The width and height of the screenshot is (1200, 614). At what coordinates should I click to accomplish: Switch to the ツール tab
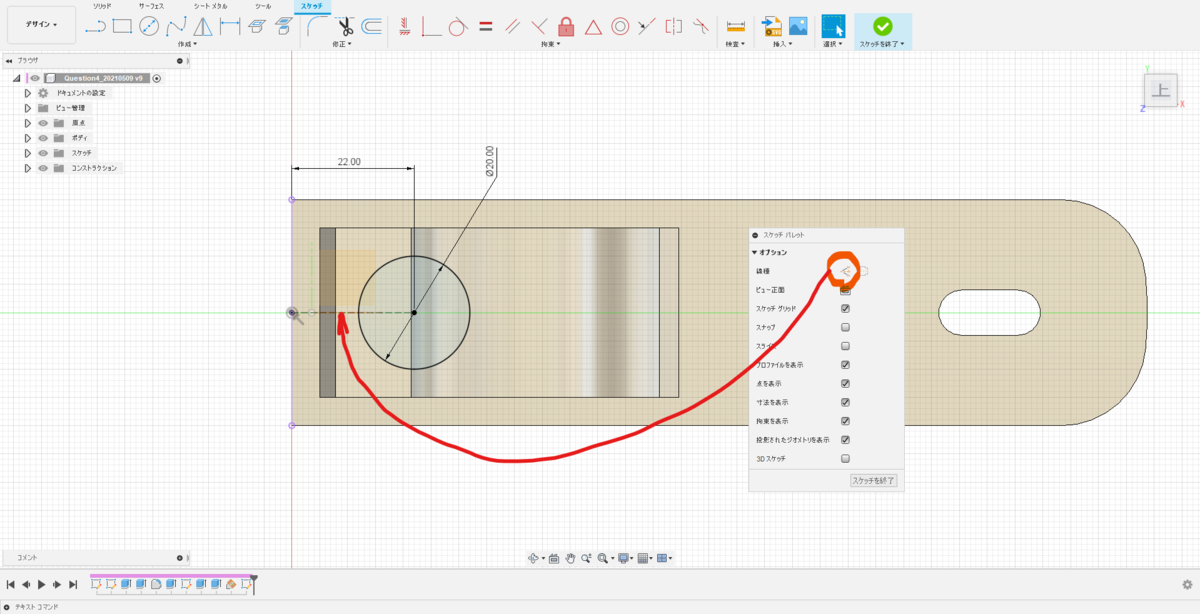(263, 6)
